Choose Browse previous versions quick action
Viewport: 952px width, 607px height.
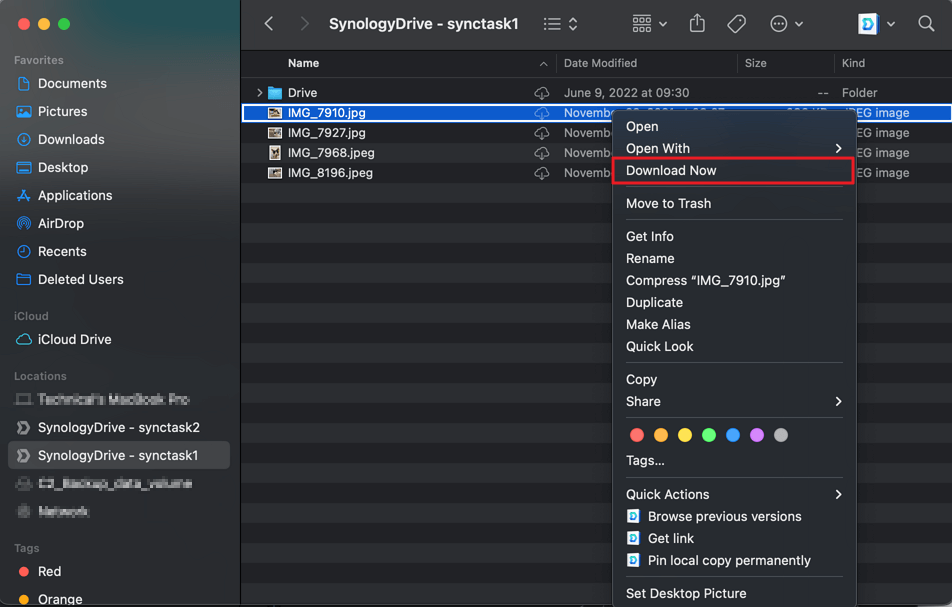tap(724, 516)
